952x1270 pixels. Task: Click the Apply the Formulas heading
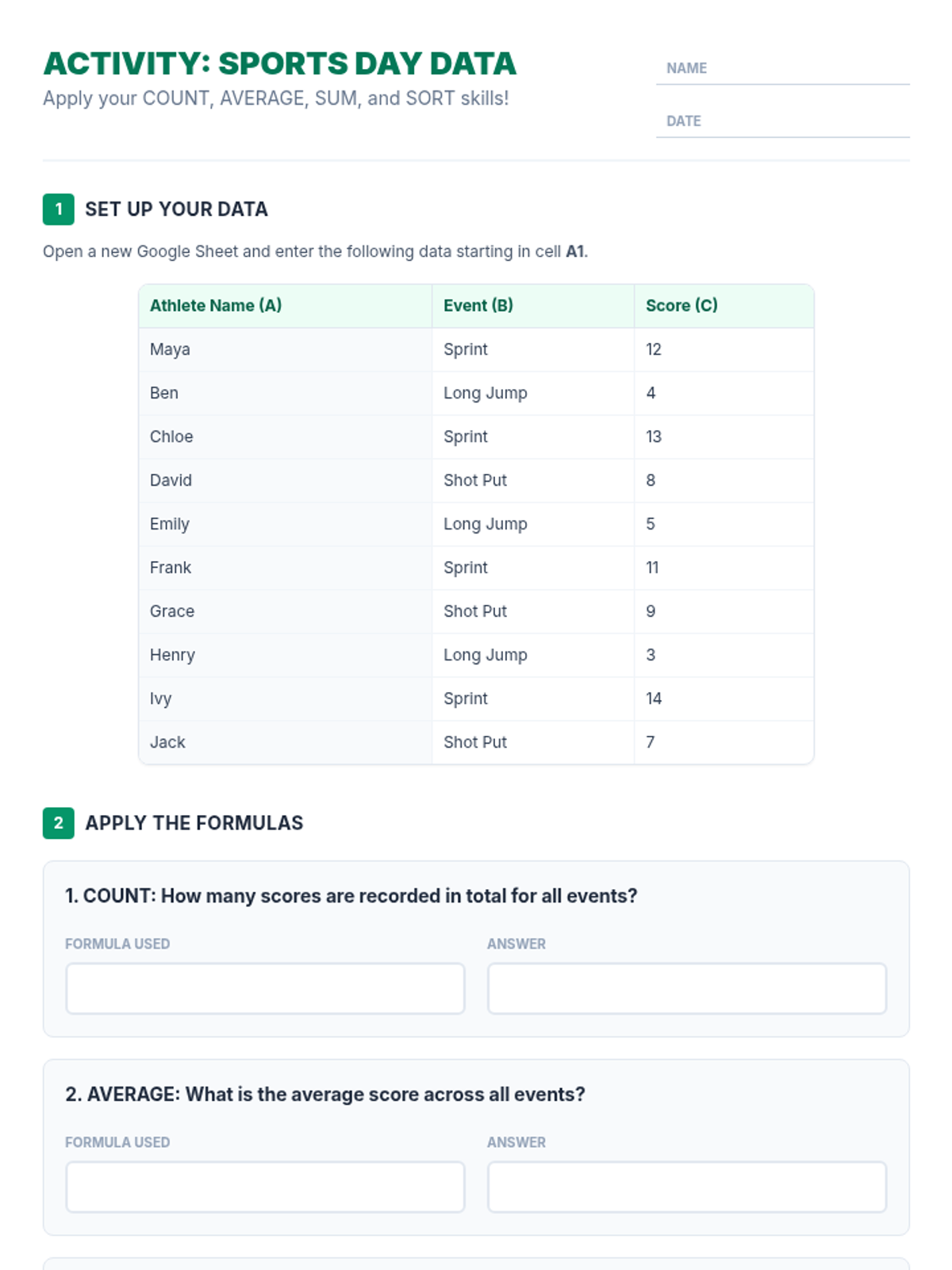[194, 823]
